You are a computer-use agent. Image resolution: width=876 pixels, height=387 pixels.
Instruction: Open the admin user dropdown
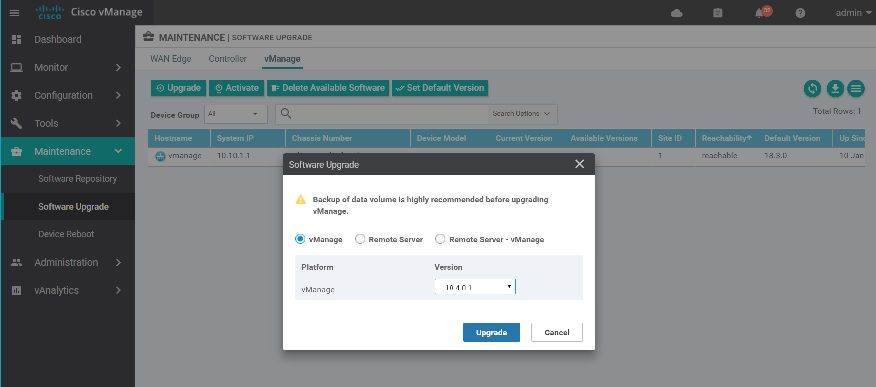(853, 13)
